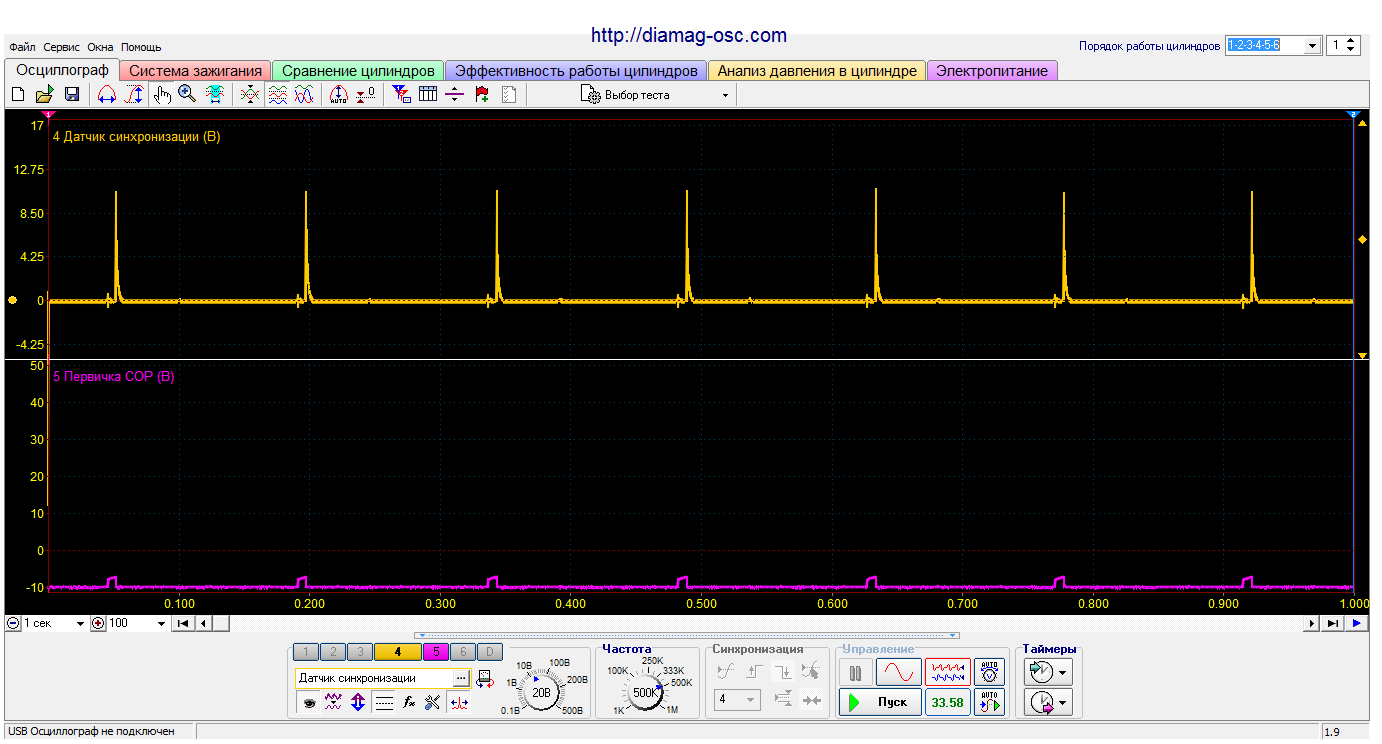Open channel name browse ellipsis button
The image size is (1382, 744).
pyautogui.click(x=461, y=678)
